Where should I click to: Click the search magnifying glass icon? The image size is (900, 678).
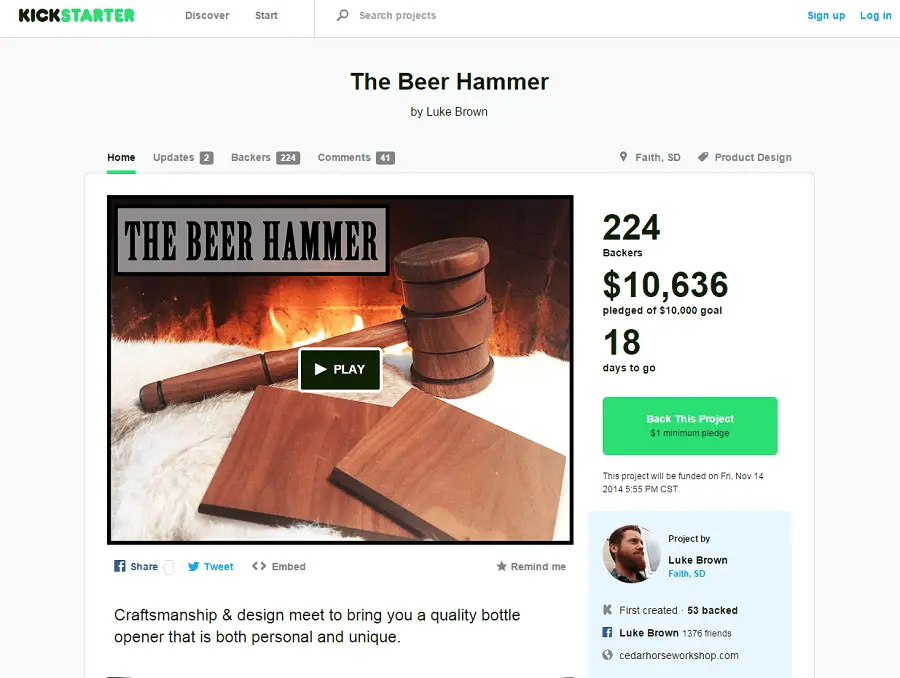[x=343, y=16]
